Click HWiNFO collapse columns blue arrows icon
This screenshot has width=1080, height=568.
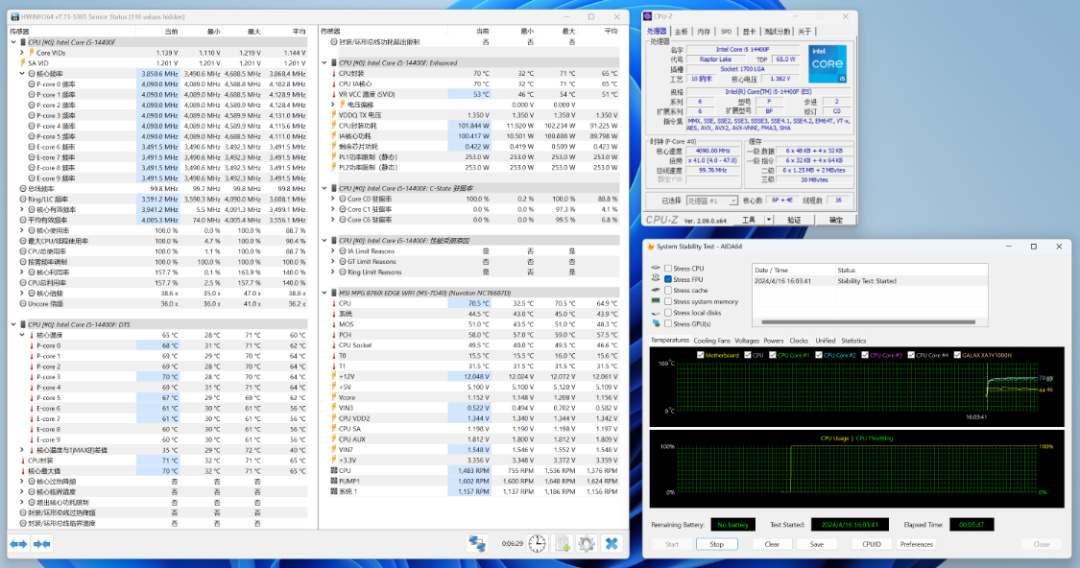click(41, 543)
